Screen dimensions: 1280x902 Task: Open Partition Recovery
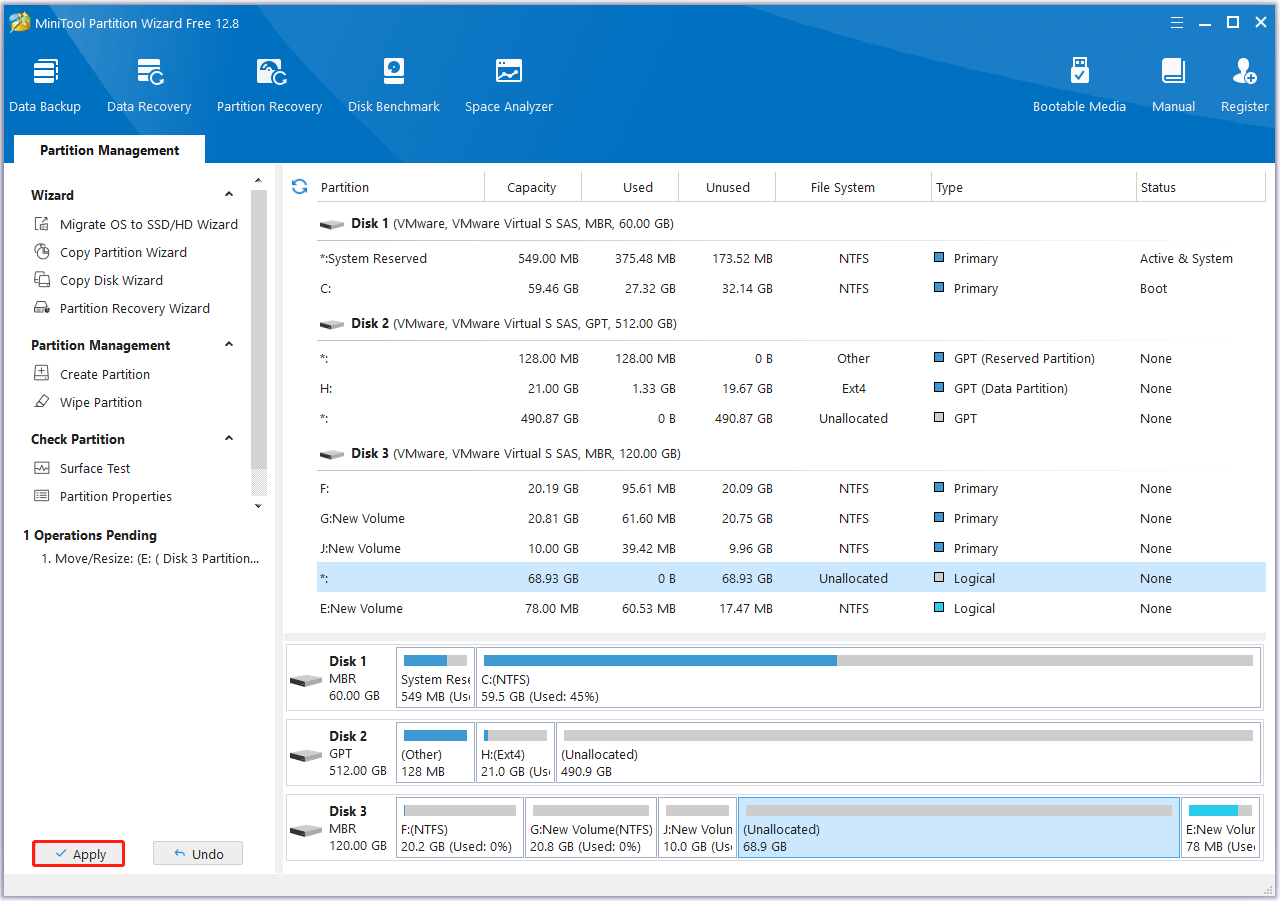click(270, 85)
